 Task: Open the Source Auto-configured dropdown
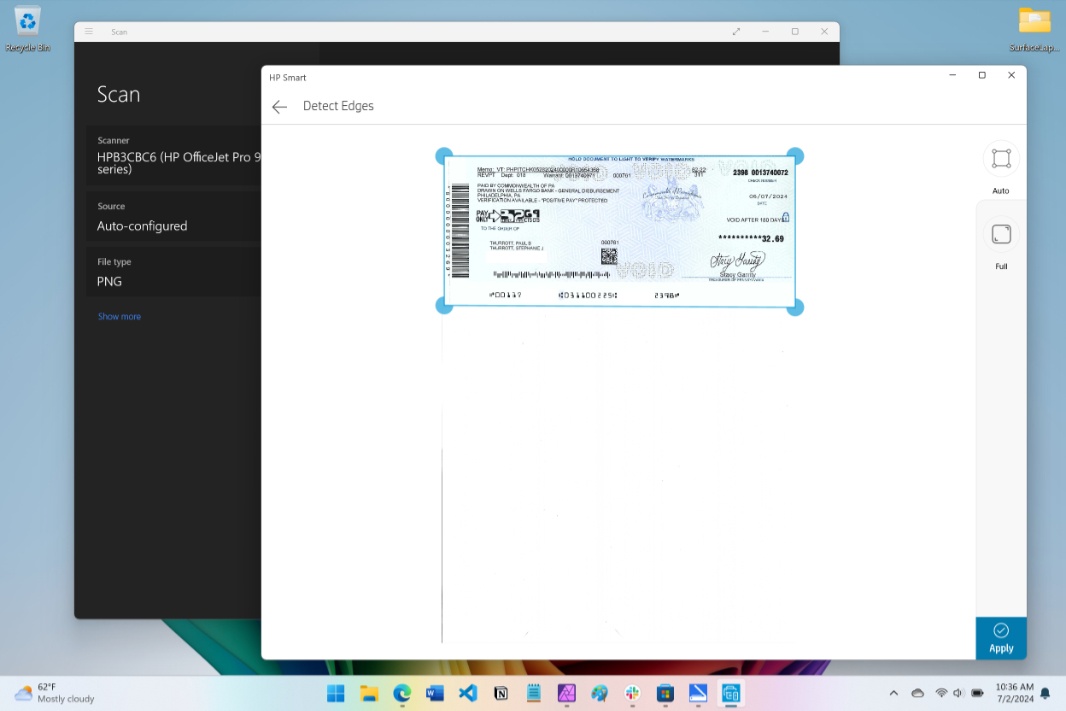click(x=177, y=217)
